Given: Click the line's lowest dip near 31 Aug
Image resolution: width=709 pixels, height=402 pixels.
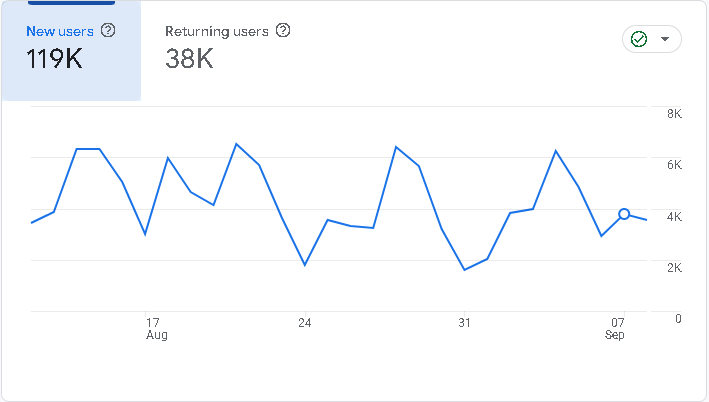Looking at the screenshot, I should [x=465, y=270].
